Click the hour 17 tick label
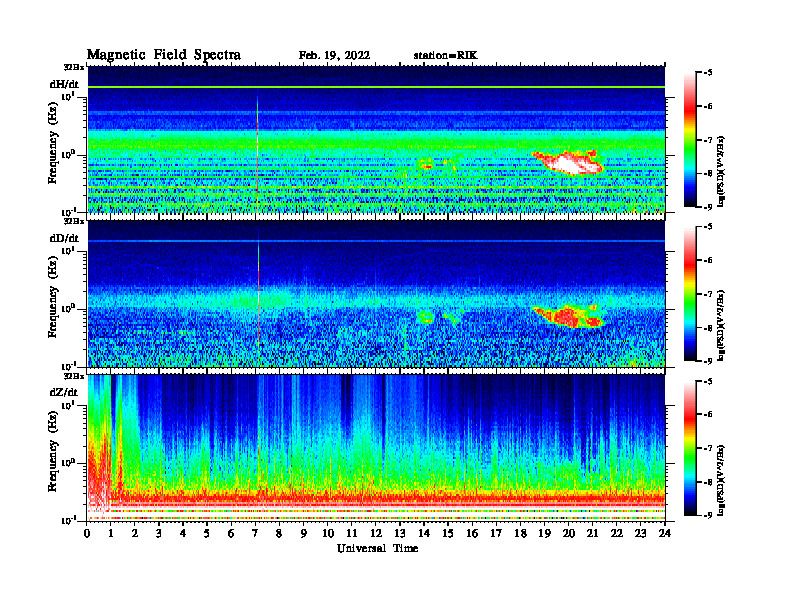 point(496,534)
